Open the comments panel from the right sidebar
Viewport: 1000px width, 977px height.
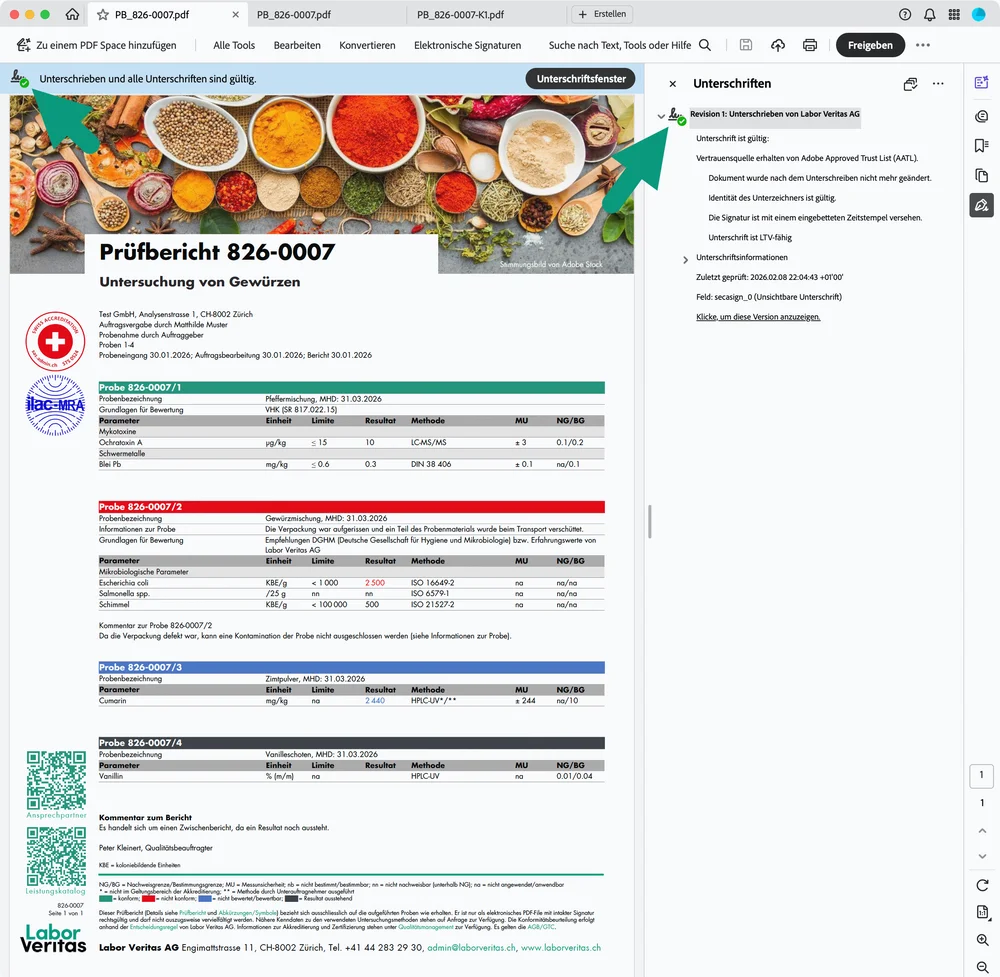tap(981, 116)
